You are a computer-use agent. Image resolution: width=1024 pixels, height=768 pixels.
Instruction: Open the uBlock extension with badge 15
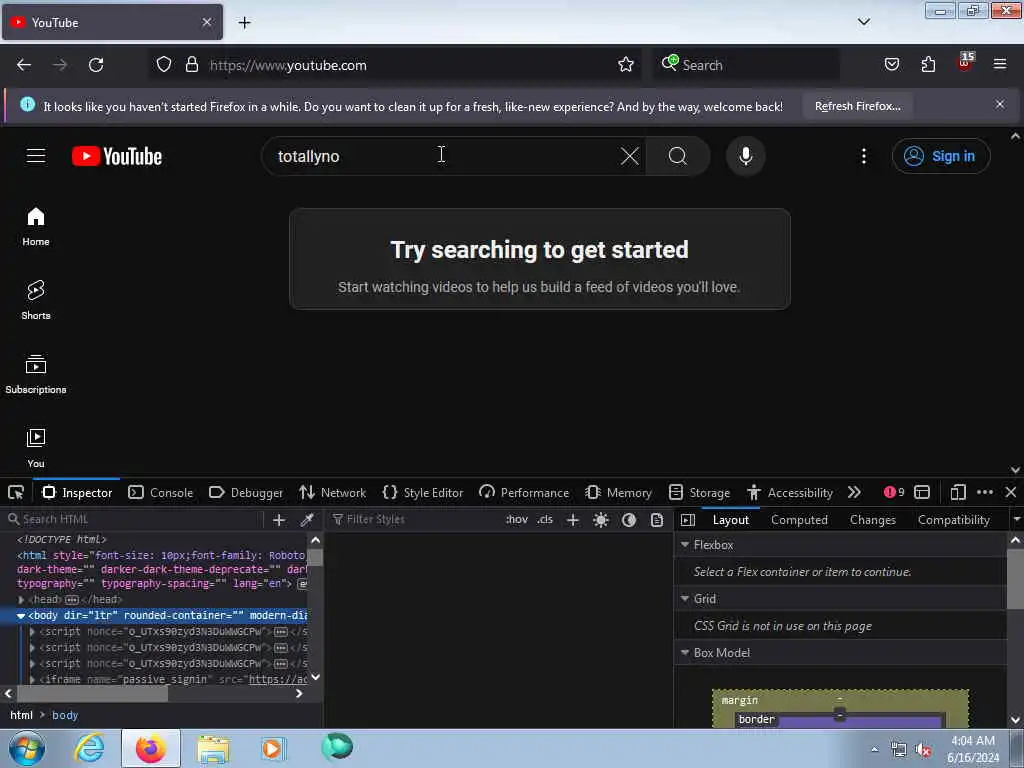[x=965, y=63]
